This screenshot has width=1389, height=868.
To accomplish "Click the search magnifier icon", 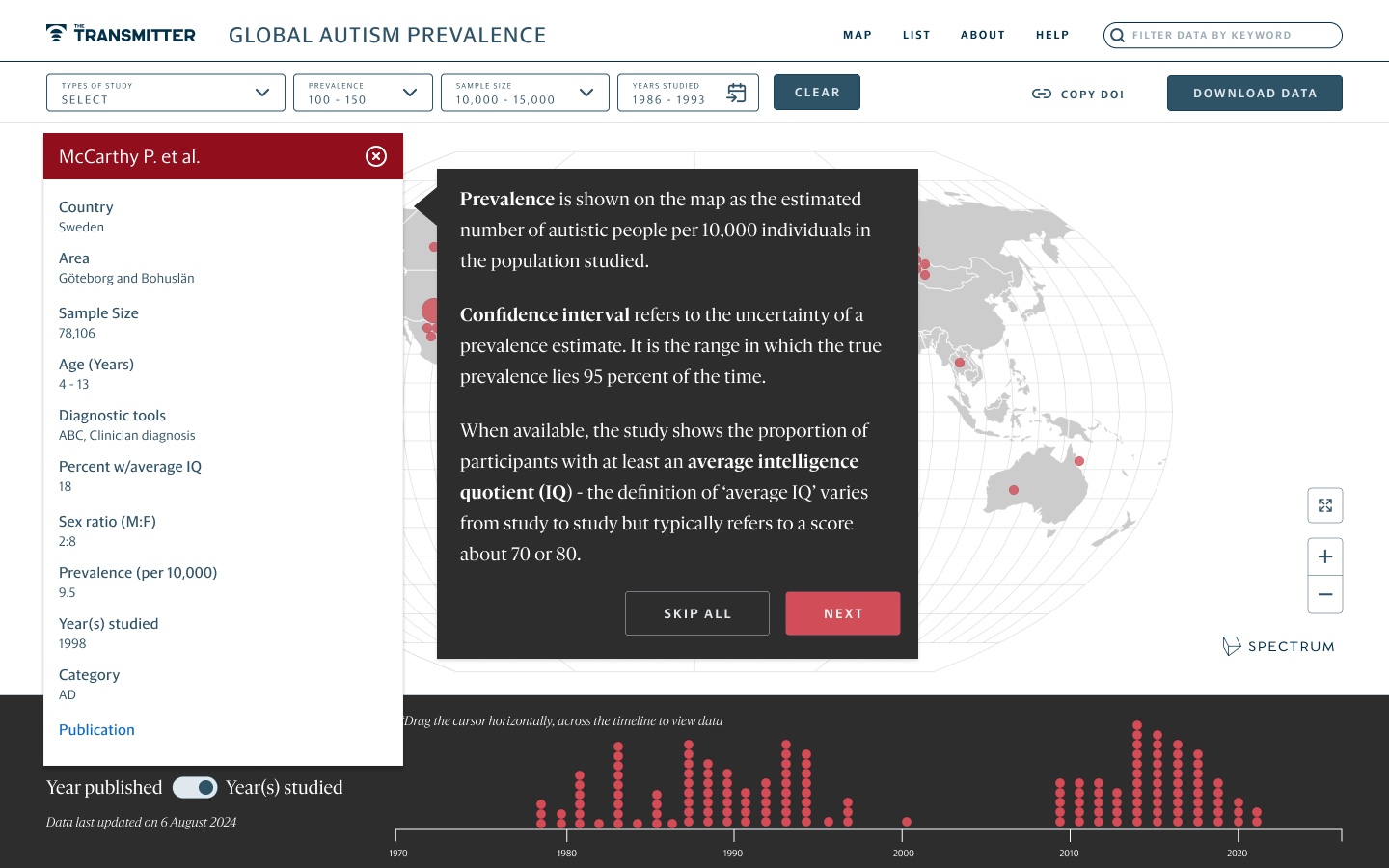I will pyautogui.click(x=1117, y=36).
